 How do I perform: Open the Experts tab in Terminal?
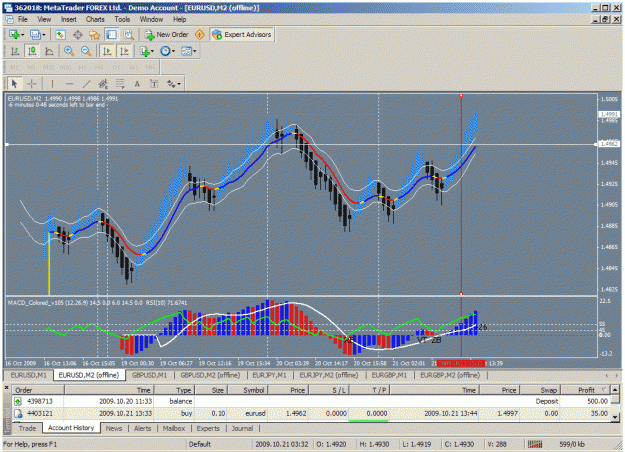[208, 428]
